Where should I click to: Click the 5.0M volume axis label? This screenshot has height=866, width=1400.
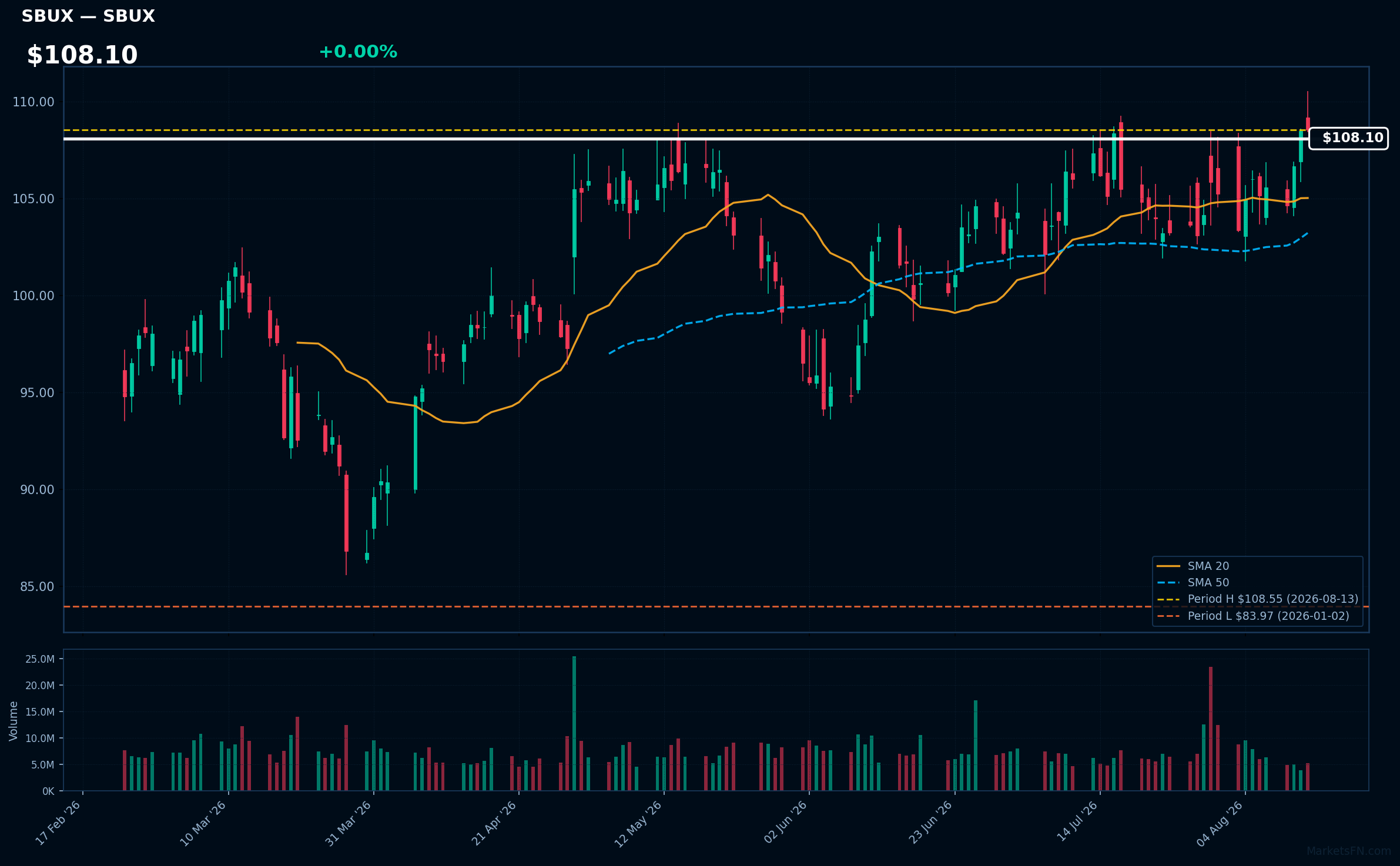pos(43,765)
